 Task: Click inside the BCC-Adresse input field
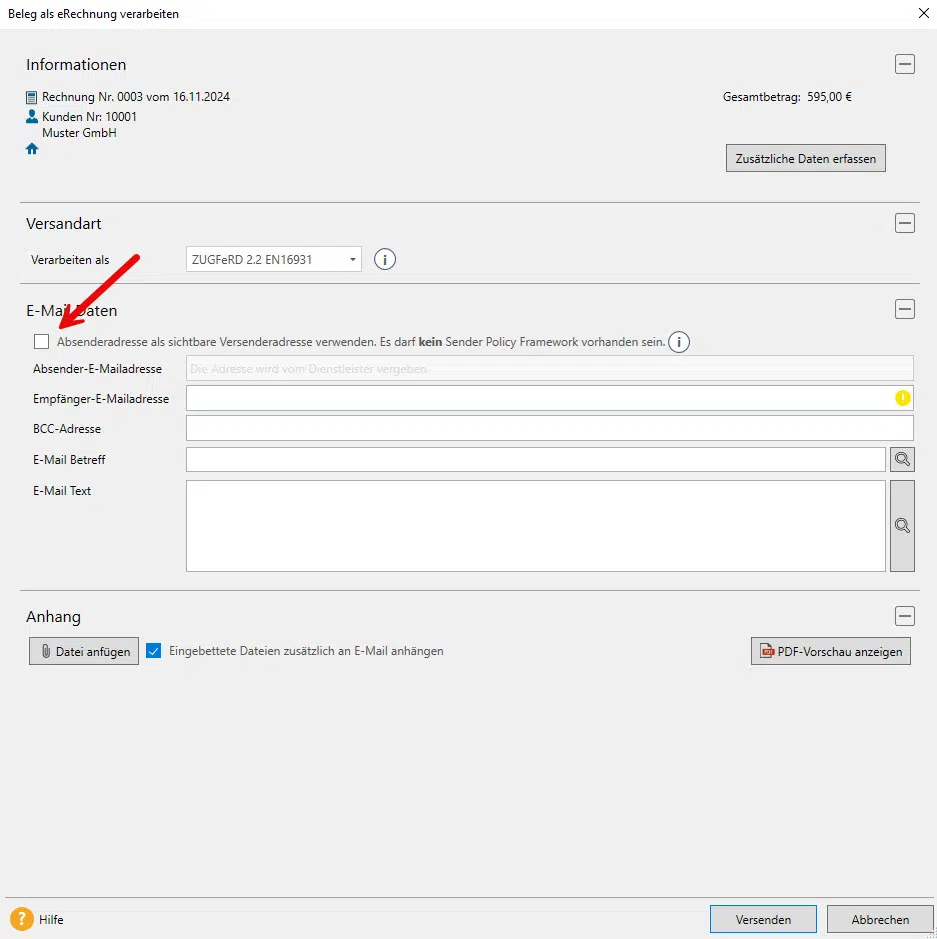tap(550, 428)
